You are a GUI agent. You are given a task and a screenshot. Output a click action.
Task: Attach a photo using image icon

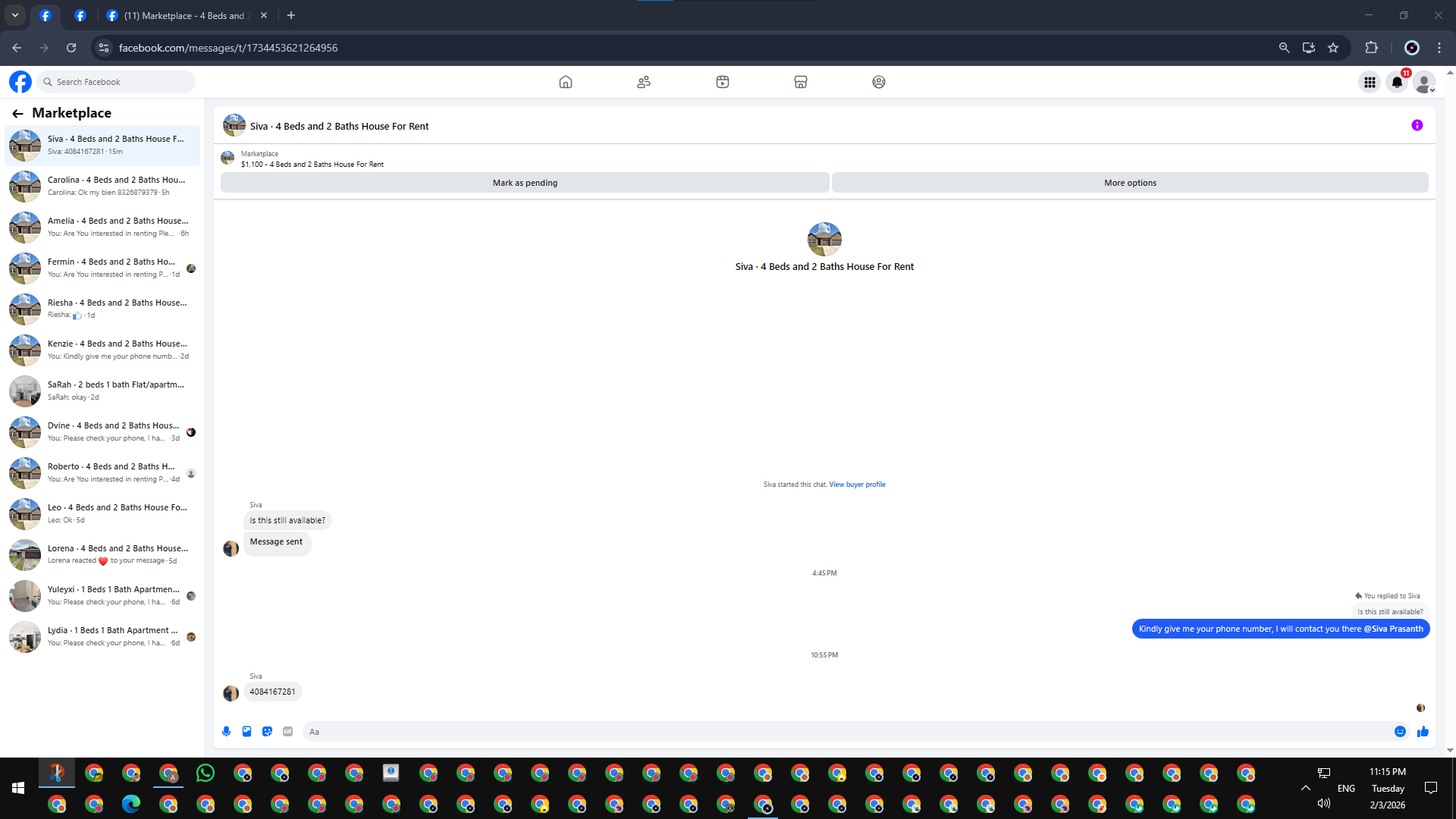pos(246,732)
